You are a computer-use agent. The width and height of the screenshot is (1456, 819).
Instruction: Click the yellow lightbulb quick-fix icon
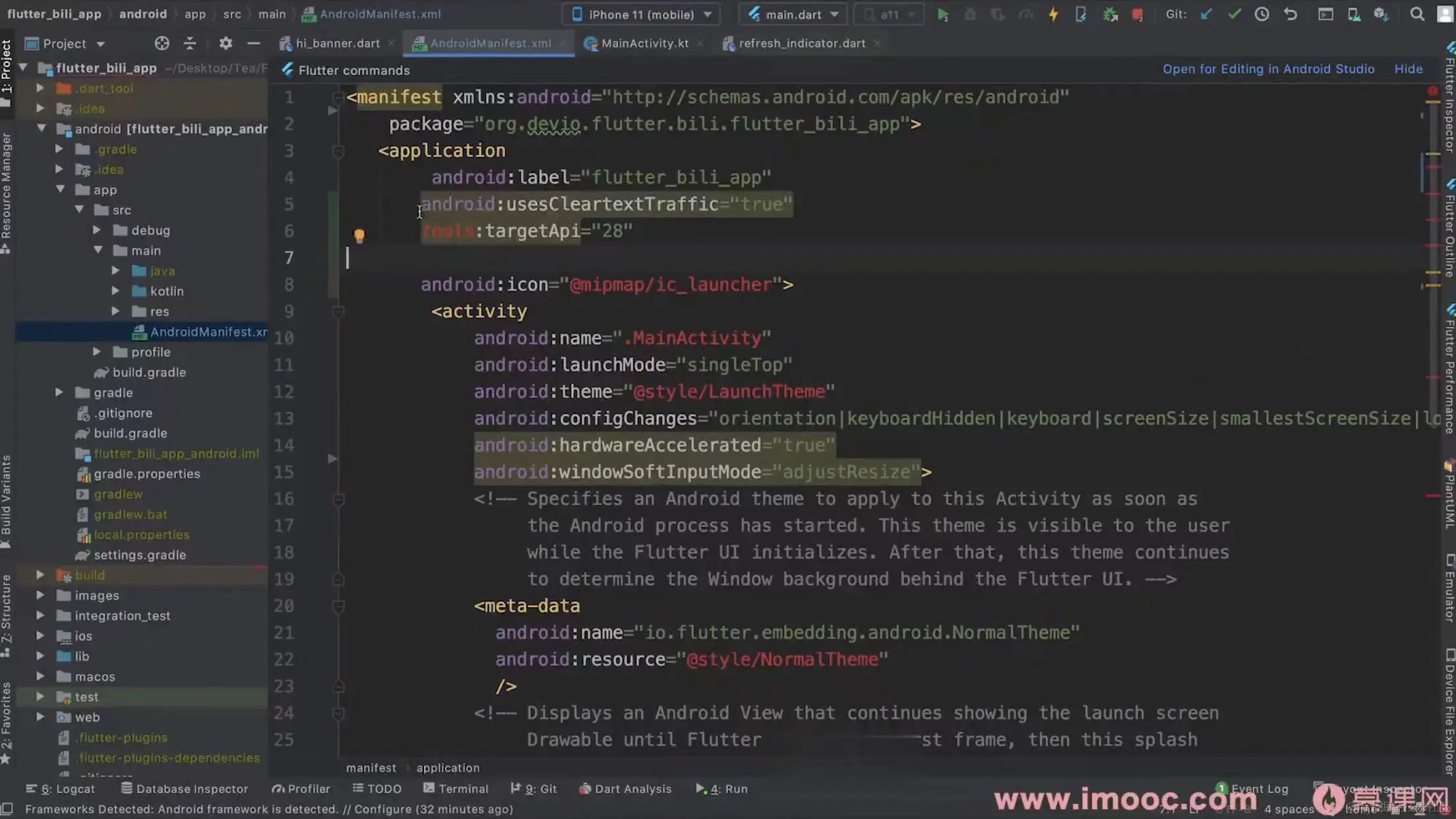[359, 235]
